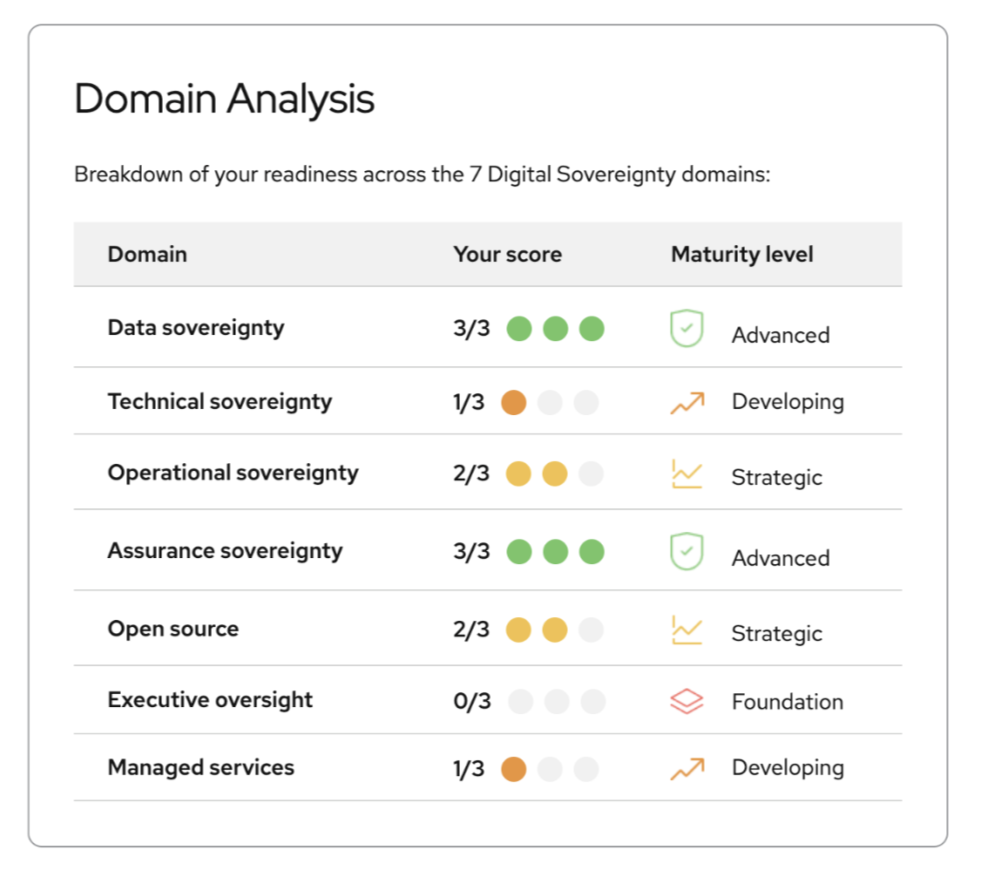
Task: Click the Assurance sovereignty domain name
Action: (x=225, y=551)
